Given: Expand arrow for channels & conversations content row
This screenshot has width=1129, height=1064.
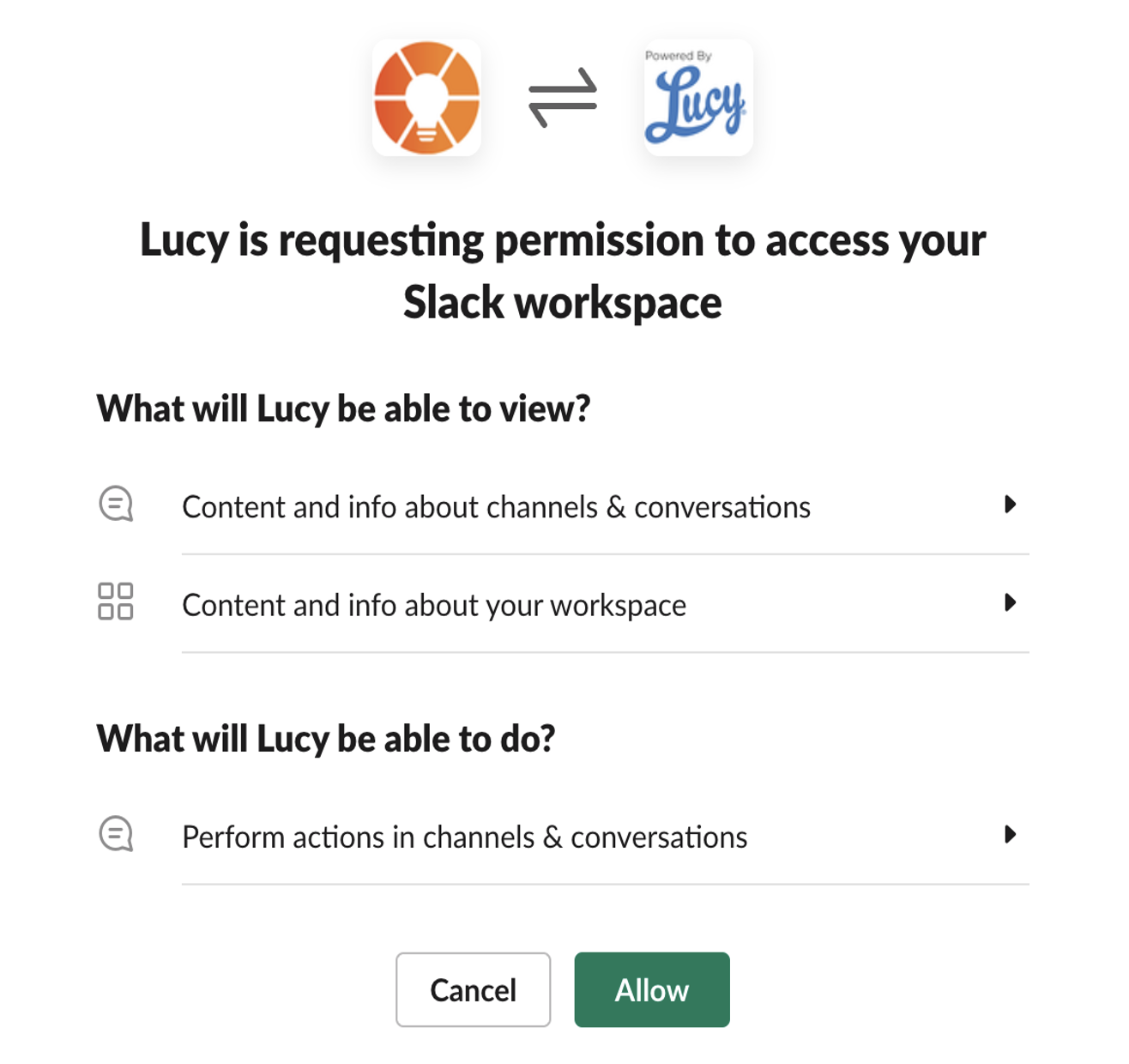Looking at the screenshot, I should 1010,505.
